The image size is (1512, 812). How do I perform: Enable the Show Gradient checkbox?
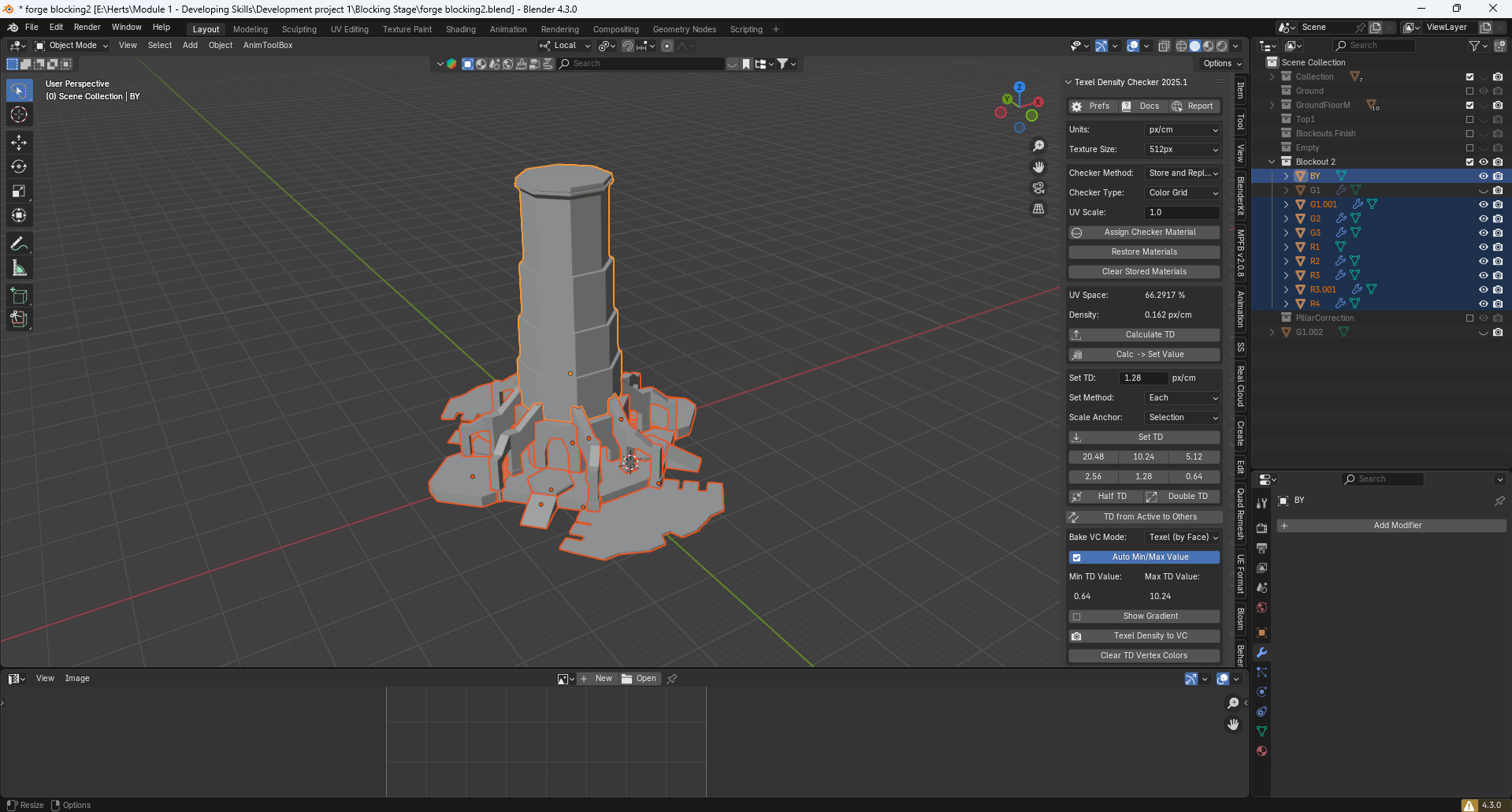1077,616
